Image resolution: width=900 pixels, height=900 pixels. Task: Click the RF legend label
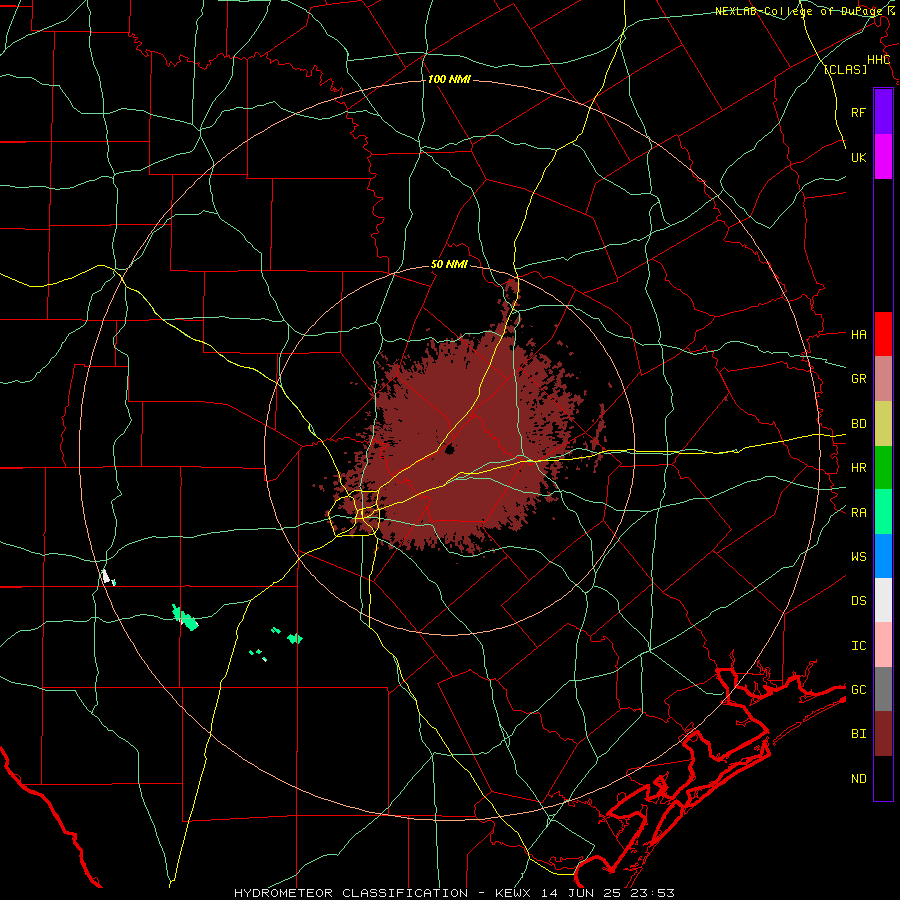coord(858,112)
